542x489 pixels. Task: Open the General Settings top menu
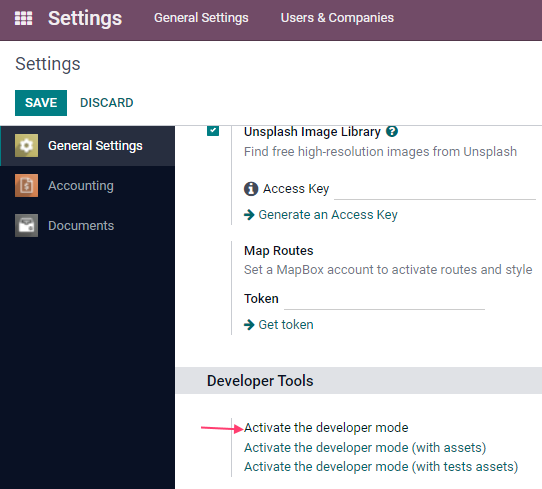click(201, 18)
